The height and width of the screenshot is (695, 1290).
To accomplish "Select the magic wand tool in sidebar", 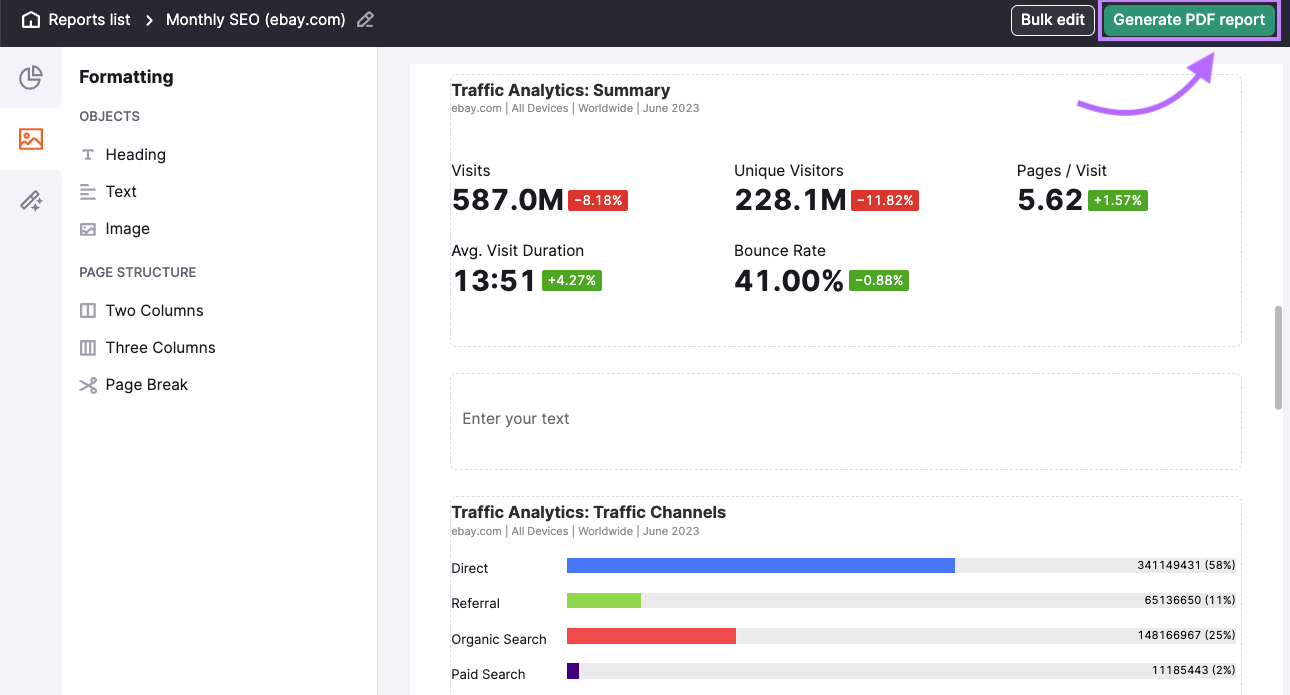I will (31, 200).
